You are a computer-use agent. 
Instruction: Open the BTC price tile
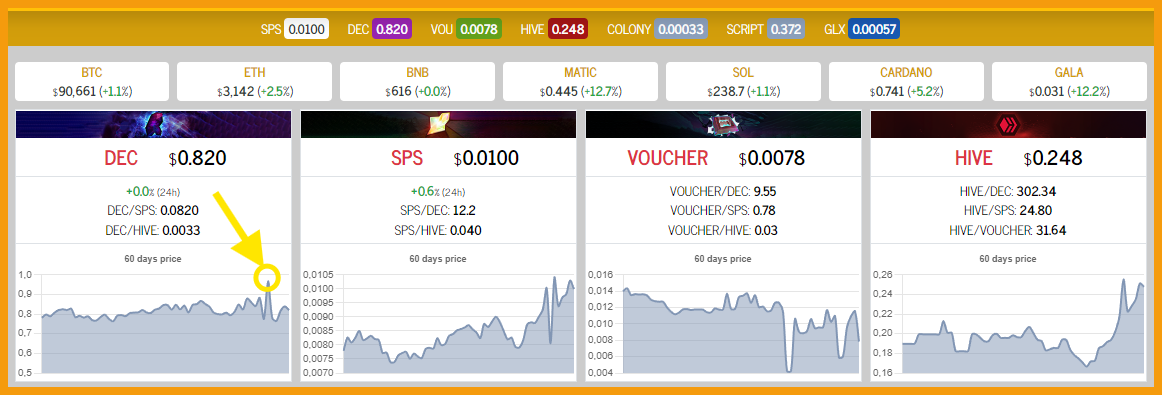tap(92, 82)
